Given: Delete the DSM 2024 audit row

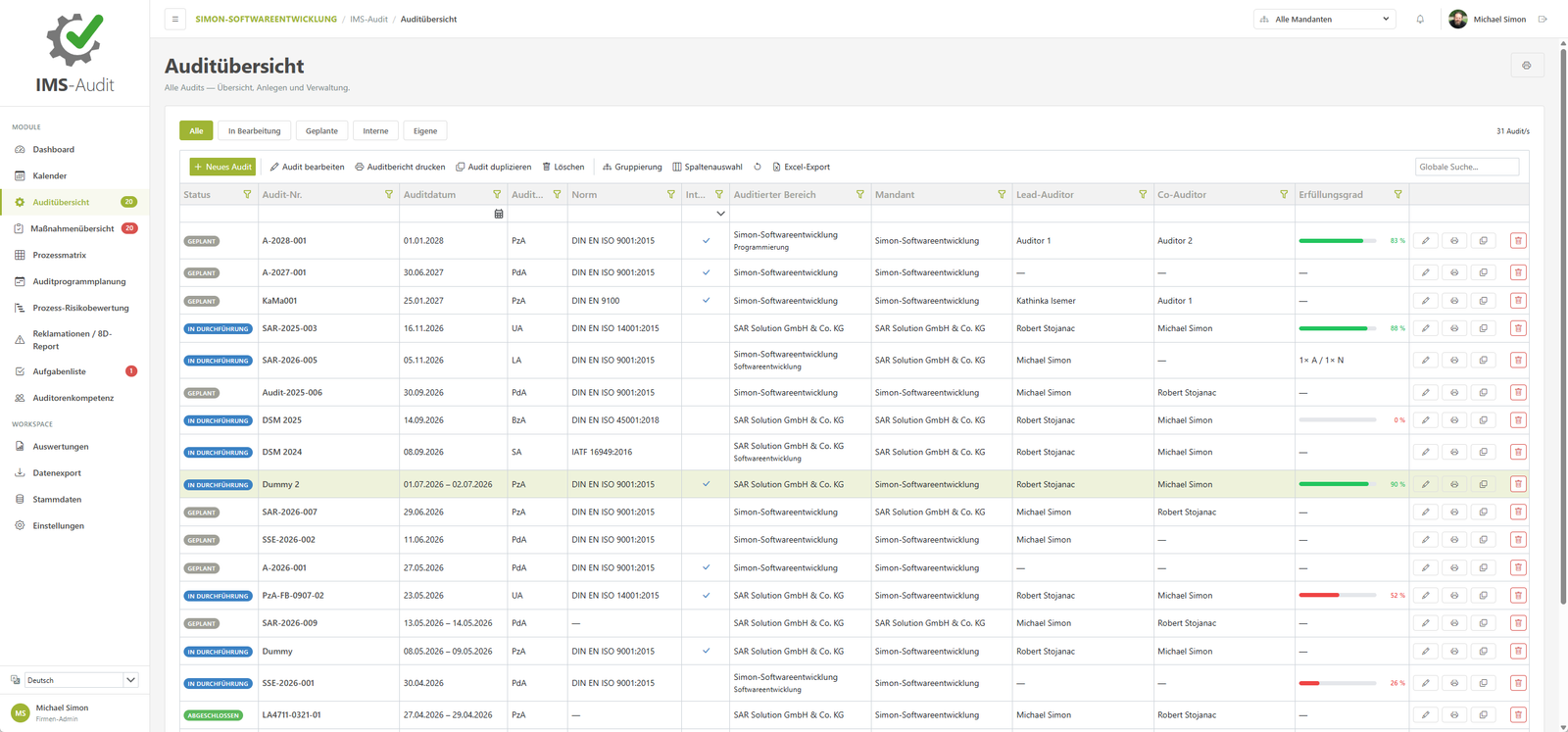Looking at the screenshot, I should pyautogui.click(x=1518, y=452).
